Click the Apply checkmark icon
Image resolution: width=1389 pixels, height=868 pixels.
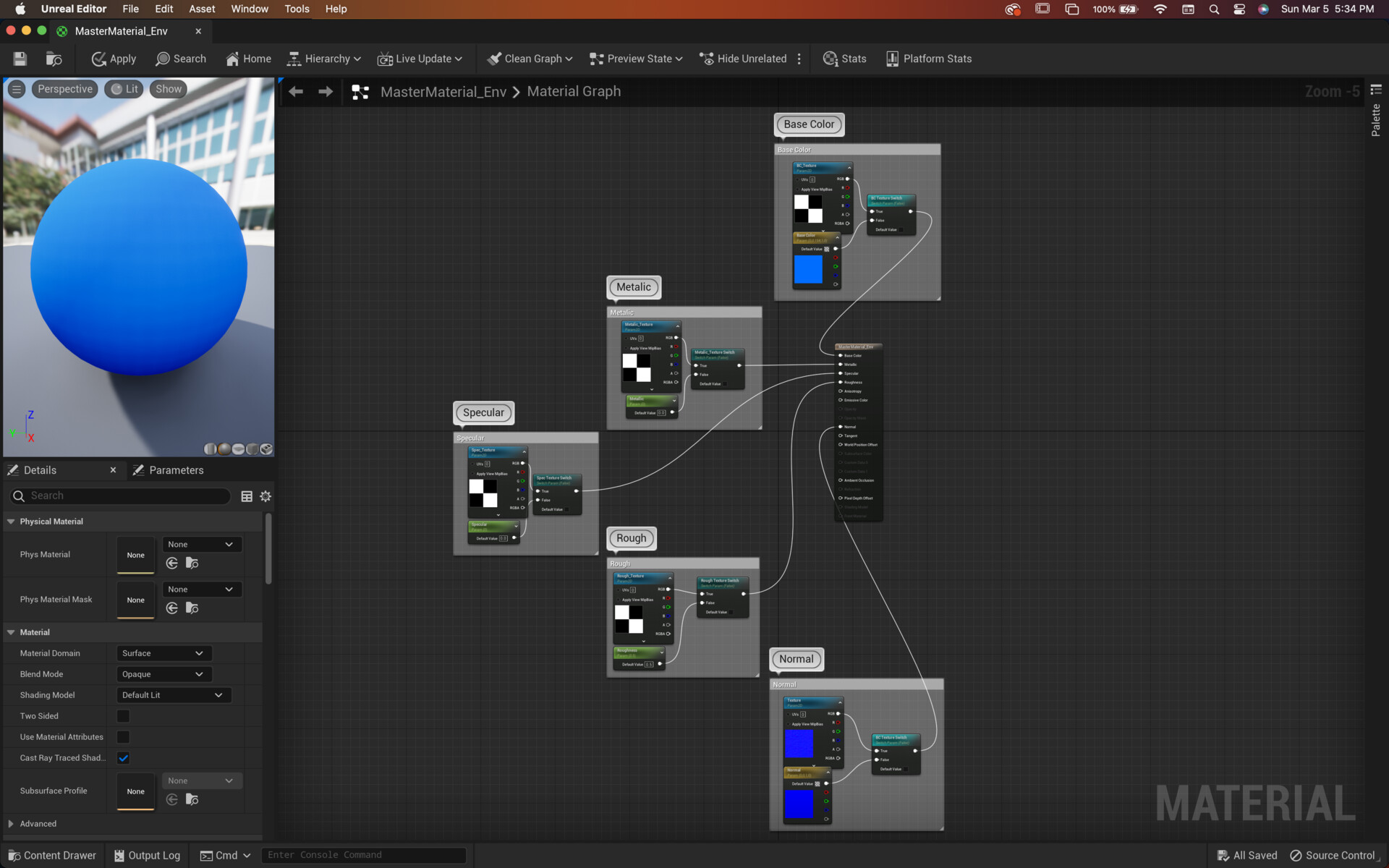pos(99,59)
